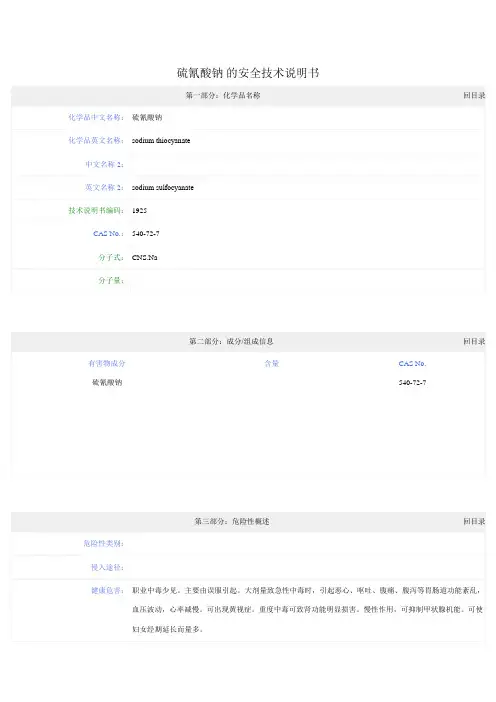
Task: Click CAS No. column header in composition table
Action: click(x=412, y=364)
